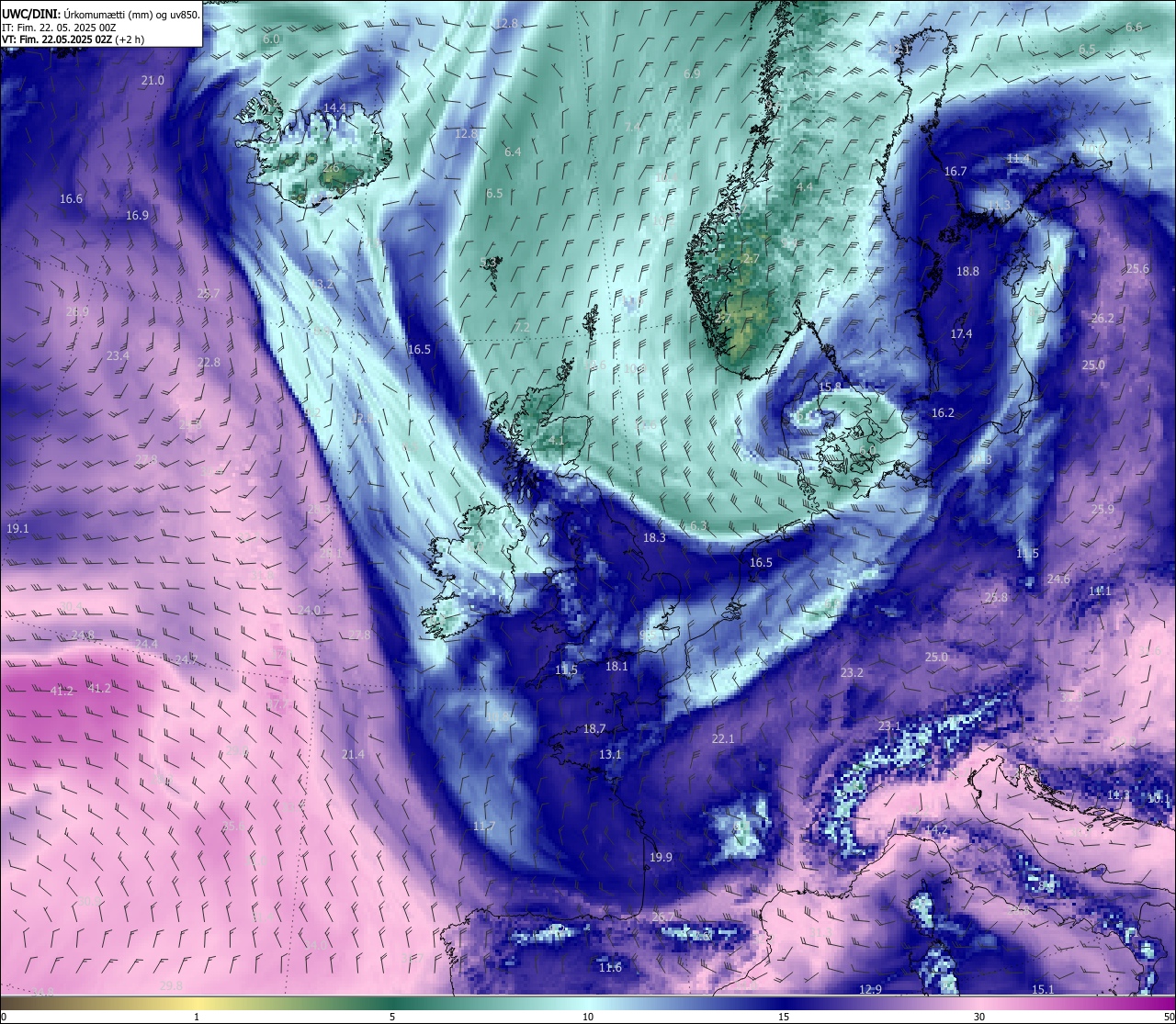Select the 18.8 value in the Baltic

[967, 272]
